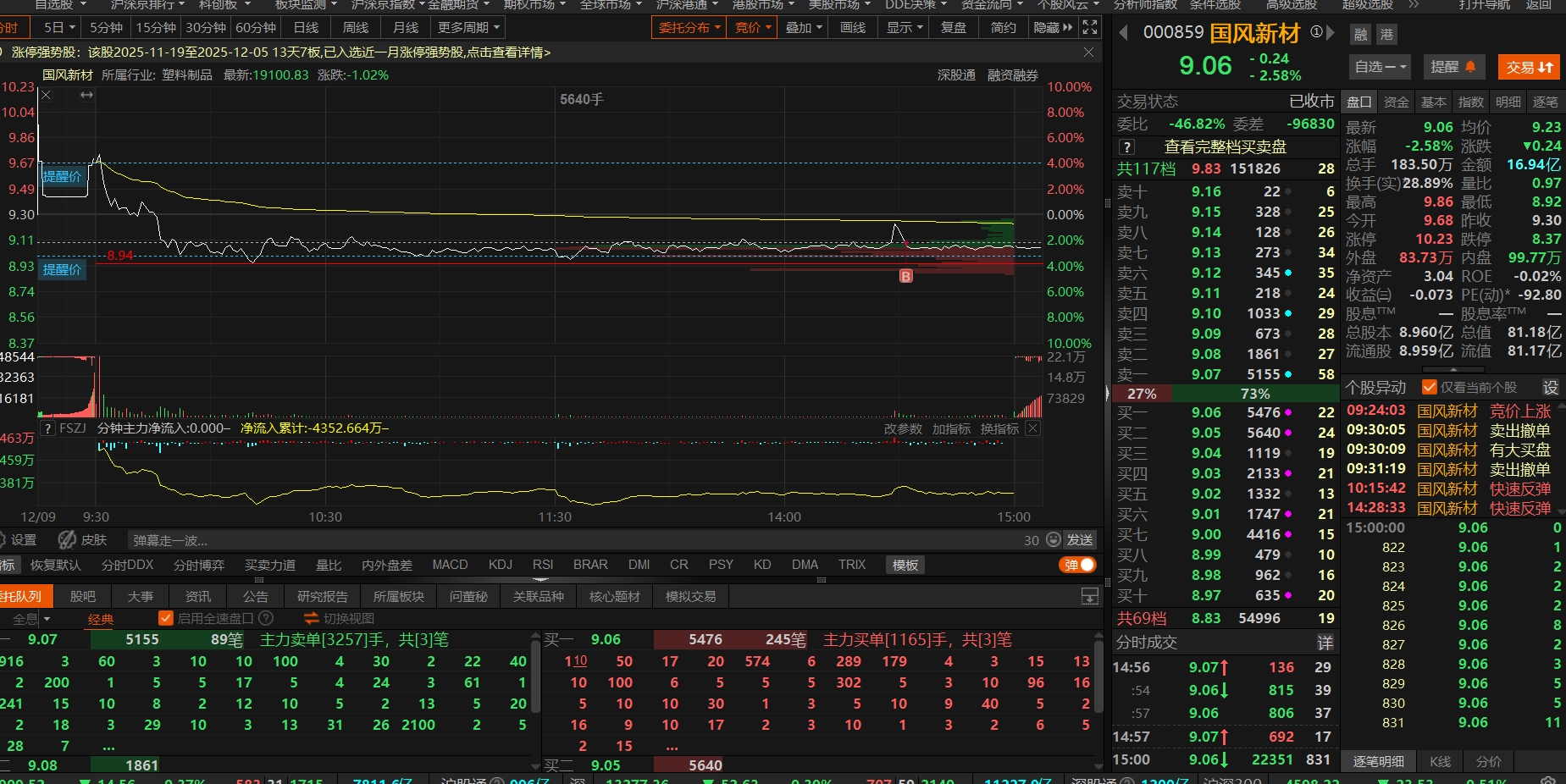Open the 设置 settings gear below chart
Screen dimensions: 1566x784
(18, 540)
